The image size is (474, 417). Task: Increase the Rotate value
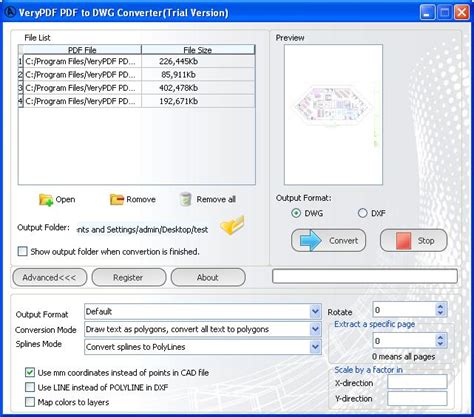click(x=440, y=307)
